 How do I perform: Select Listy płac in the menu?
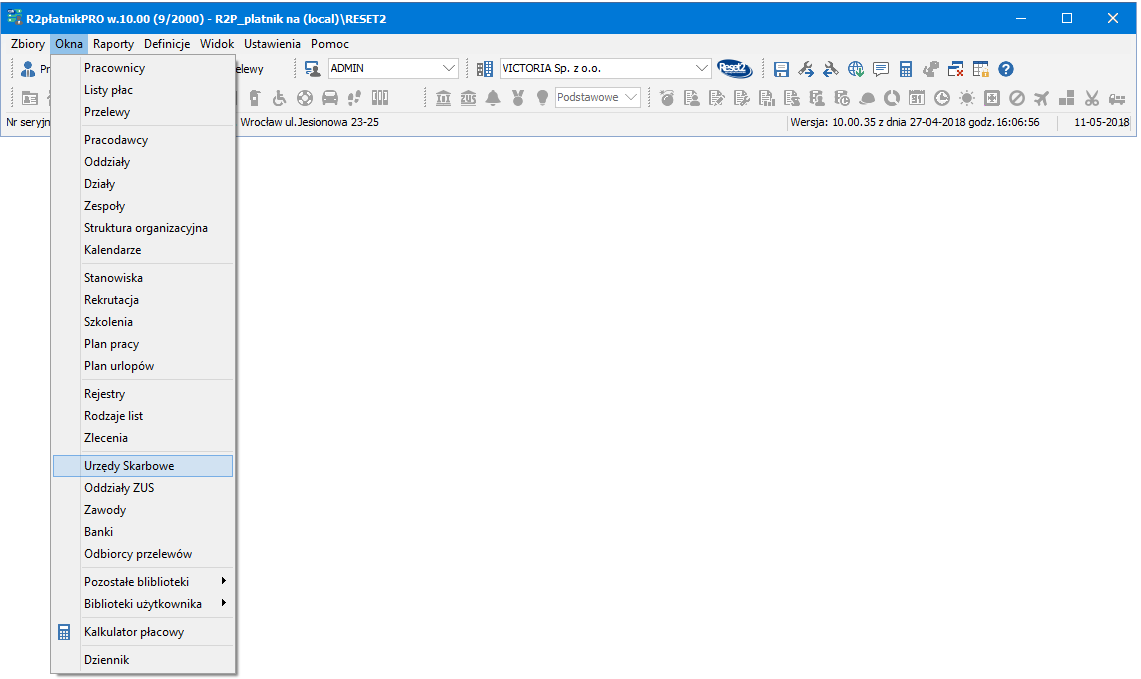(108, 90)
